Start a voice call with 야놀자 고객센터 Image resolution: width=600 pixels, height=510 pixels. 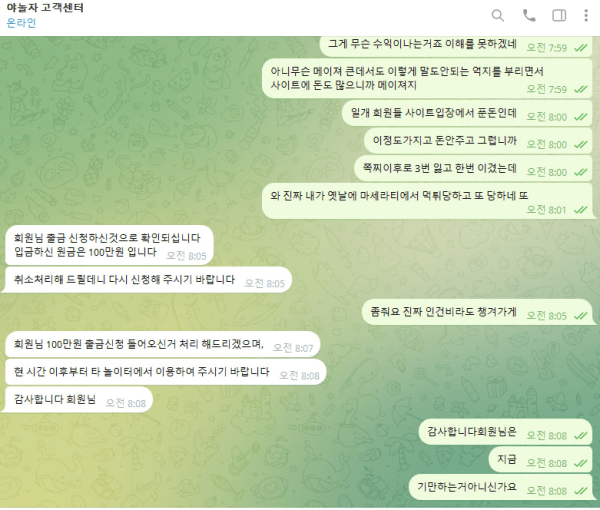pos(529,16)
